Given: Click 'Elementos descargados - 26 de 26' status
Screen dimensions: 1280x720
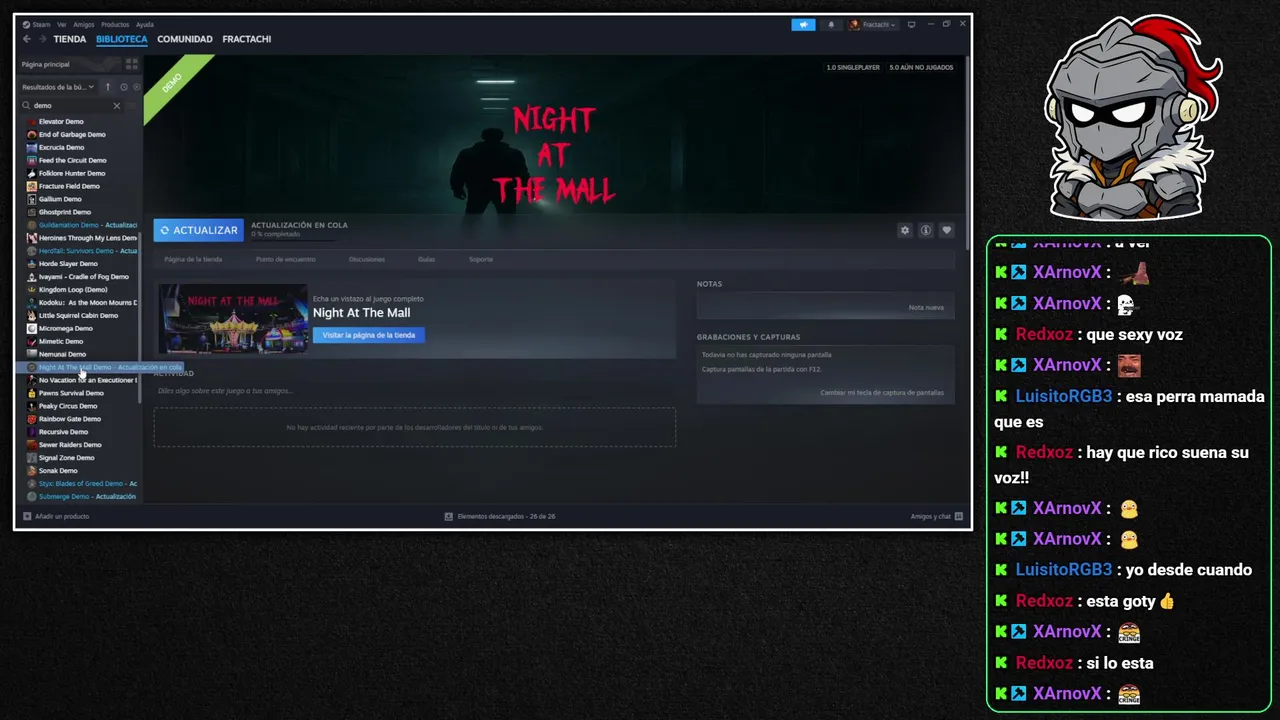Looking at the screenshot, I should click(x=506, y=516).
